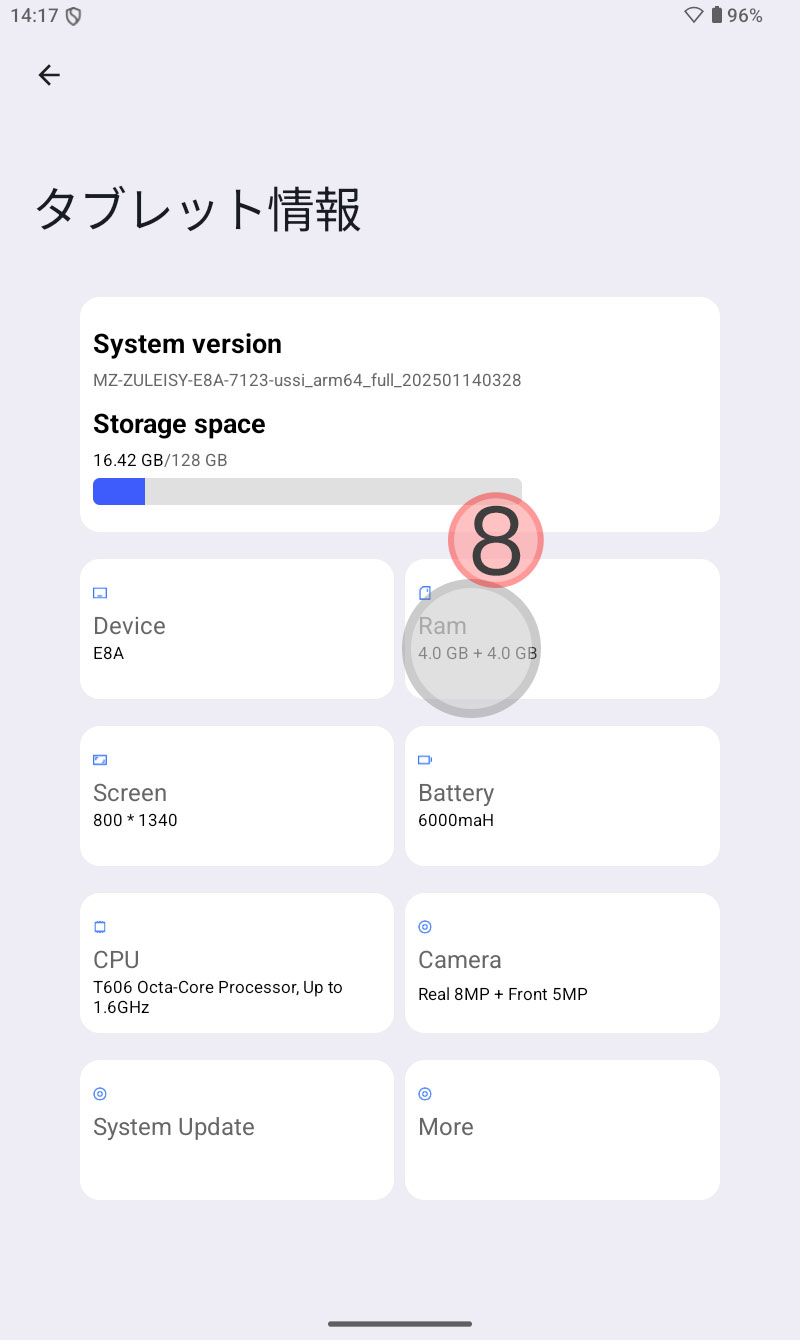
Task: Click the storage space usage bar
Action: click(x=307, y=491)
